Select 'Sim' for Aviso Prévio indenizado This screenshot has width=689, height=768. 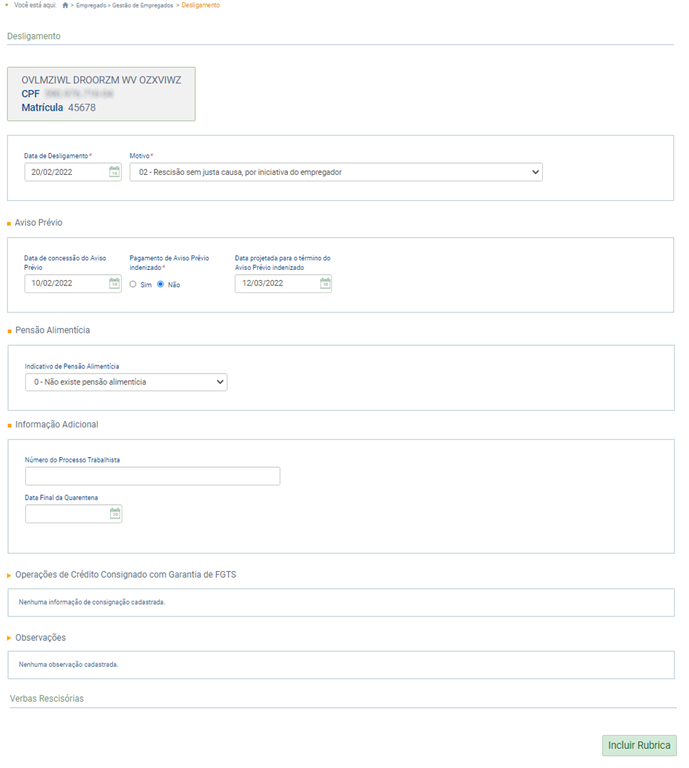point(133,284)
